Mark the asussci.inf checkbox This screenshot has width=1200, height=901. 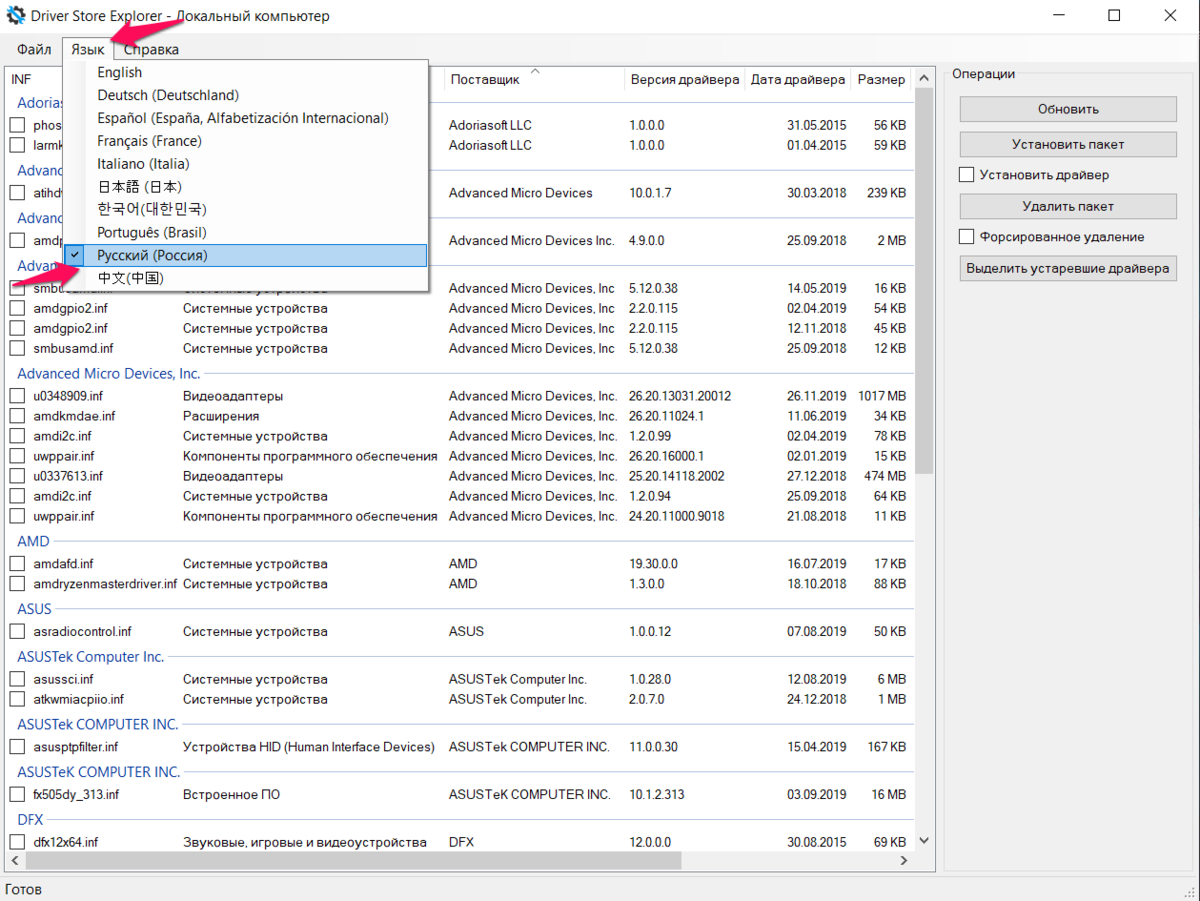17,679
